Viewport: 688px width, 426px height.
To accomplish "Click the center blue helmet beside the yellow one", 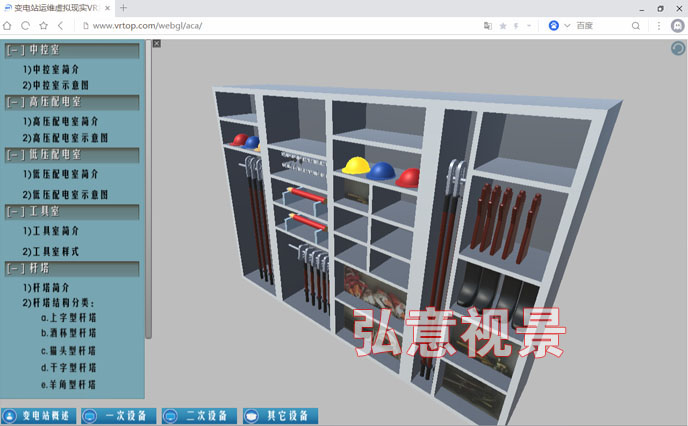I will pyautogui.click(x=381, y=171).
